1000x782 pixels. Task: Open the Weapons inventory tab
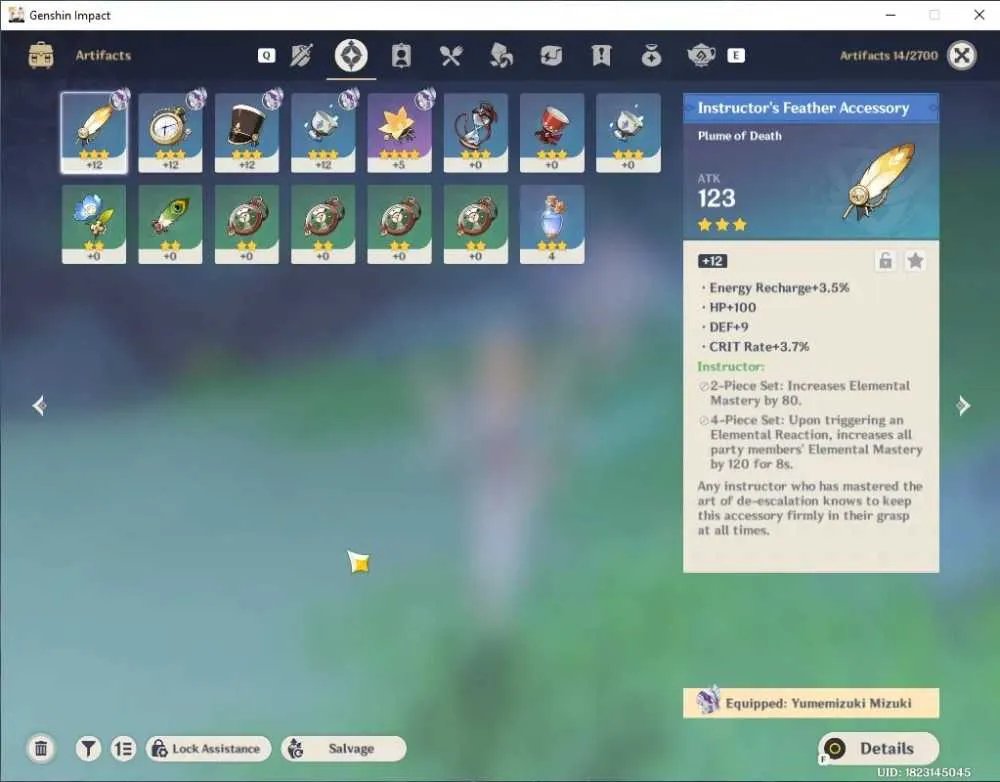tap(301, 56)
